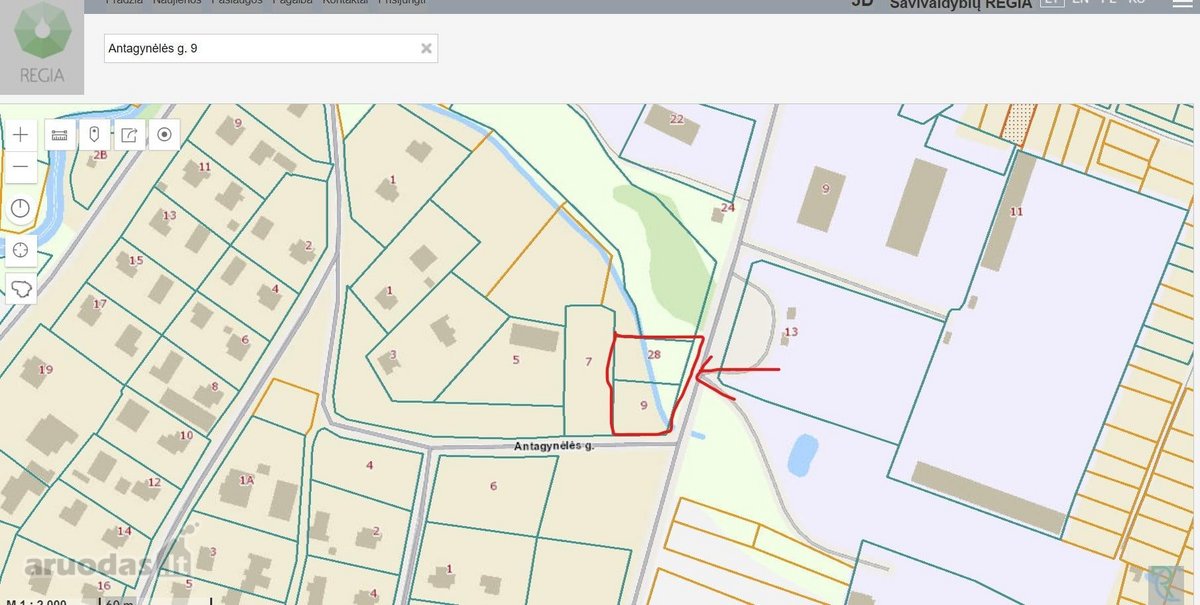Select parcel labeled 12
Screen dimensions: 1200x605
tap(154, 482)
